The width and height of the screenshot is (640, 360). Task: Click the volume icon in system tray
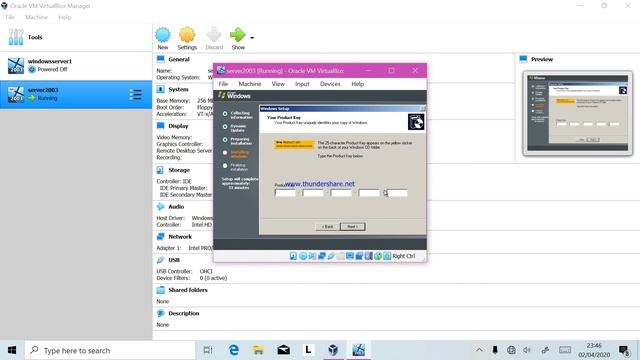point(527,350)
